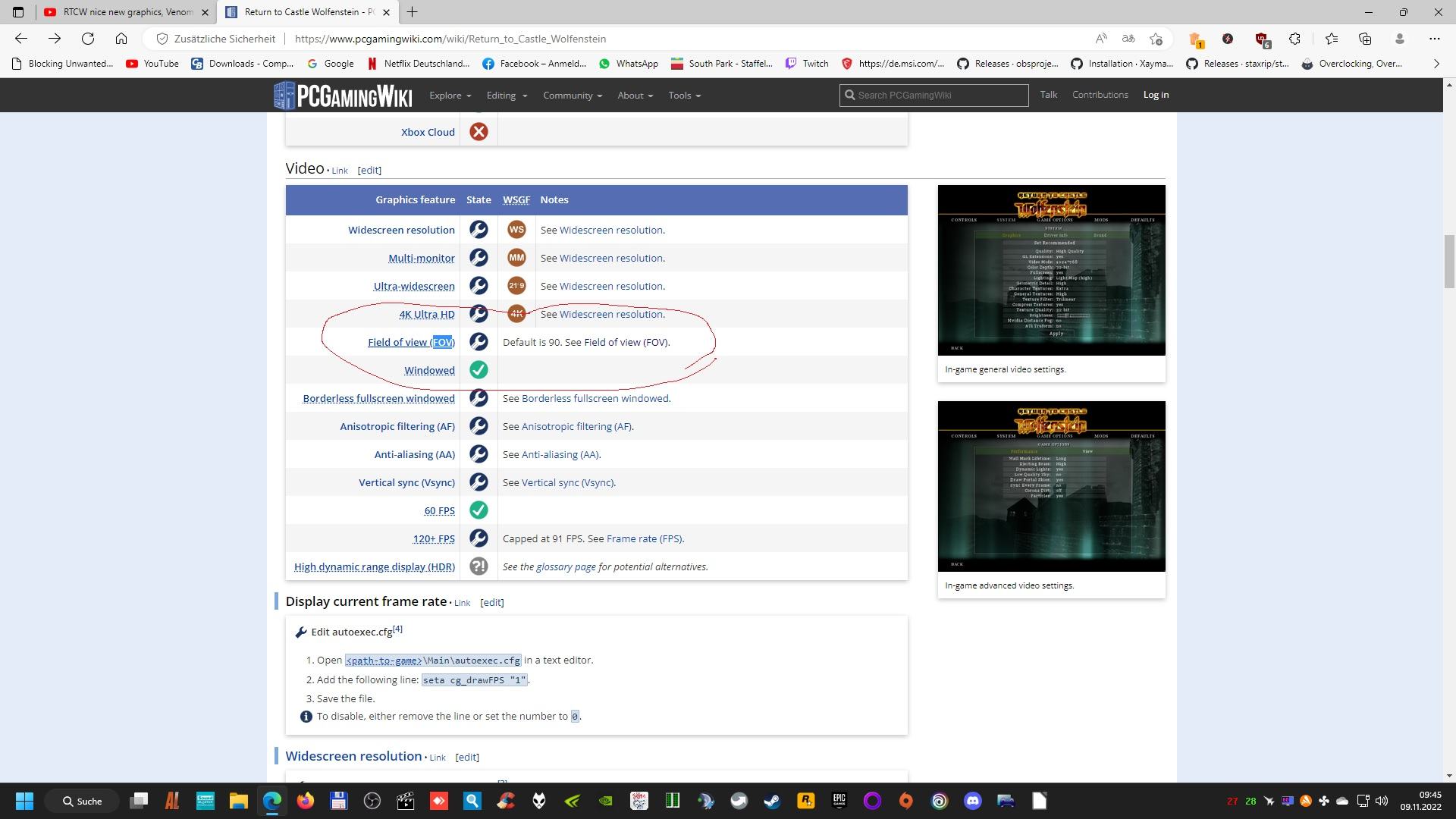This screenshot has width=1456, height=819.
Task: Click the hackable state icon for Field of view
Action: 479,342
